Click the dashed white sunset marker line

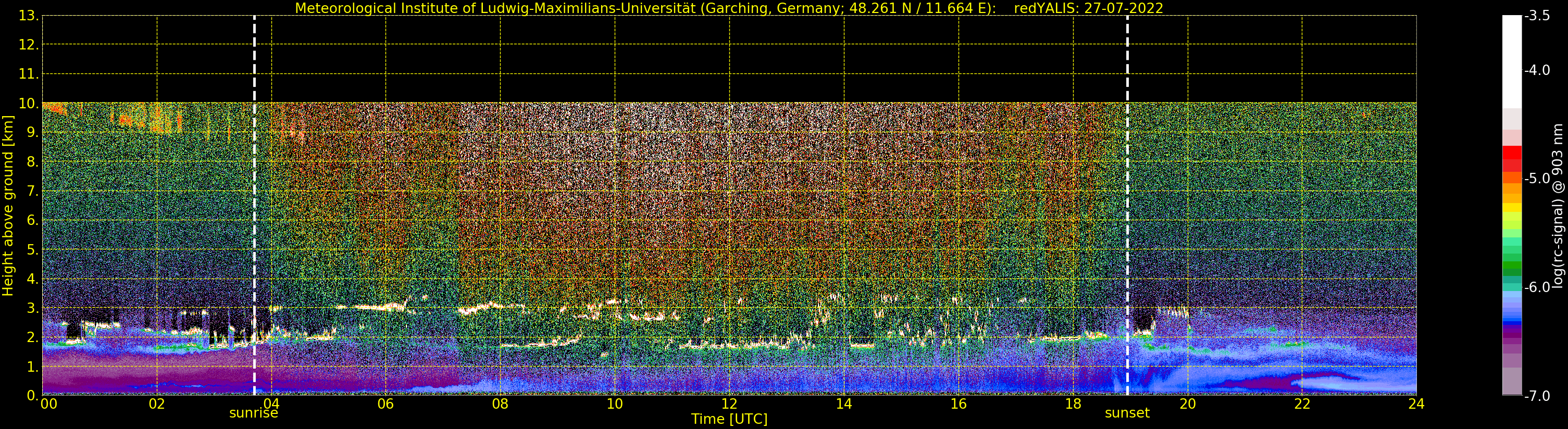1127,206
